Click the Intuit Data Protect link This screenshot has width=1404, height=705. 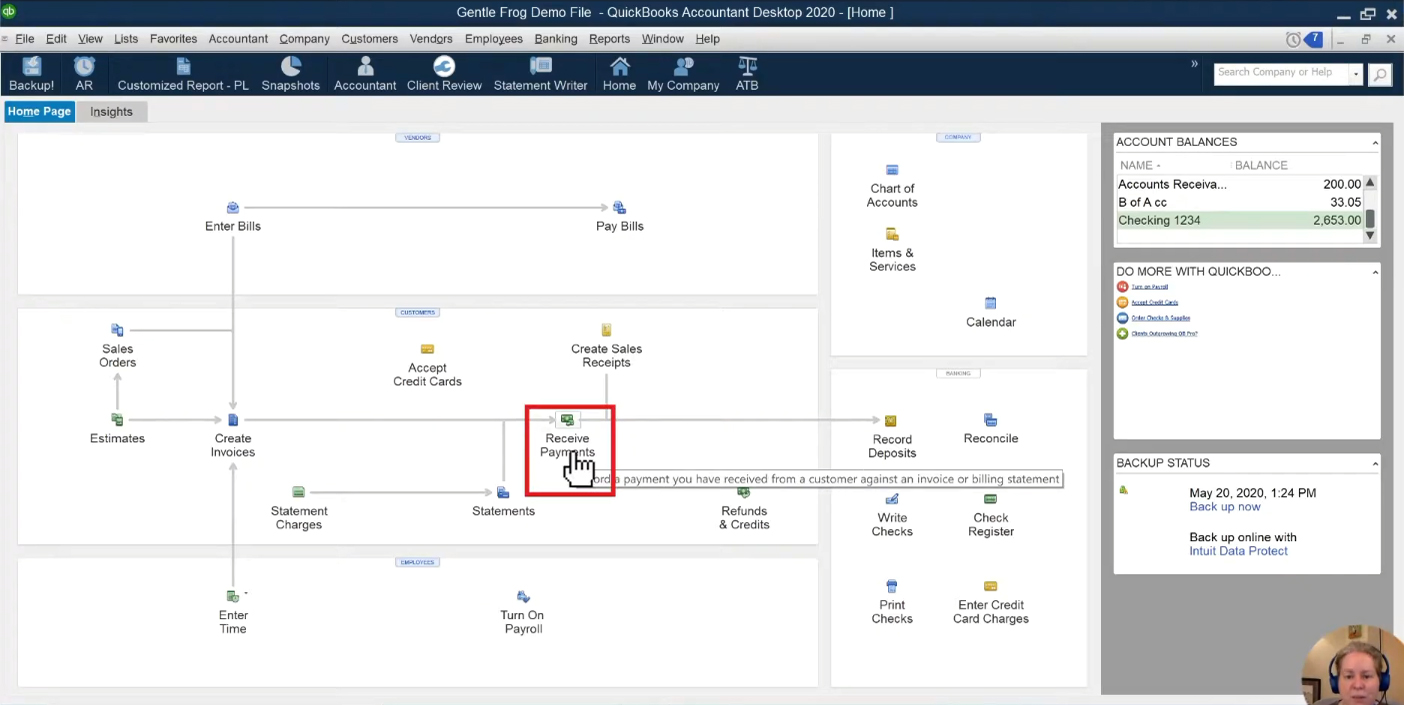(x=1238, y=551)
